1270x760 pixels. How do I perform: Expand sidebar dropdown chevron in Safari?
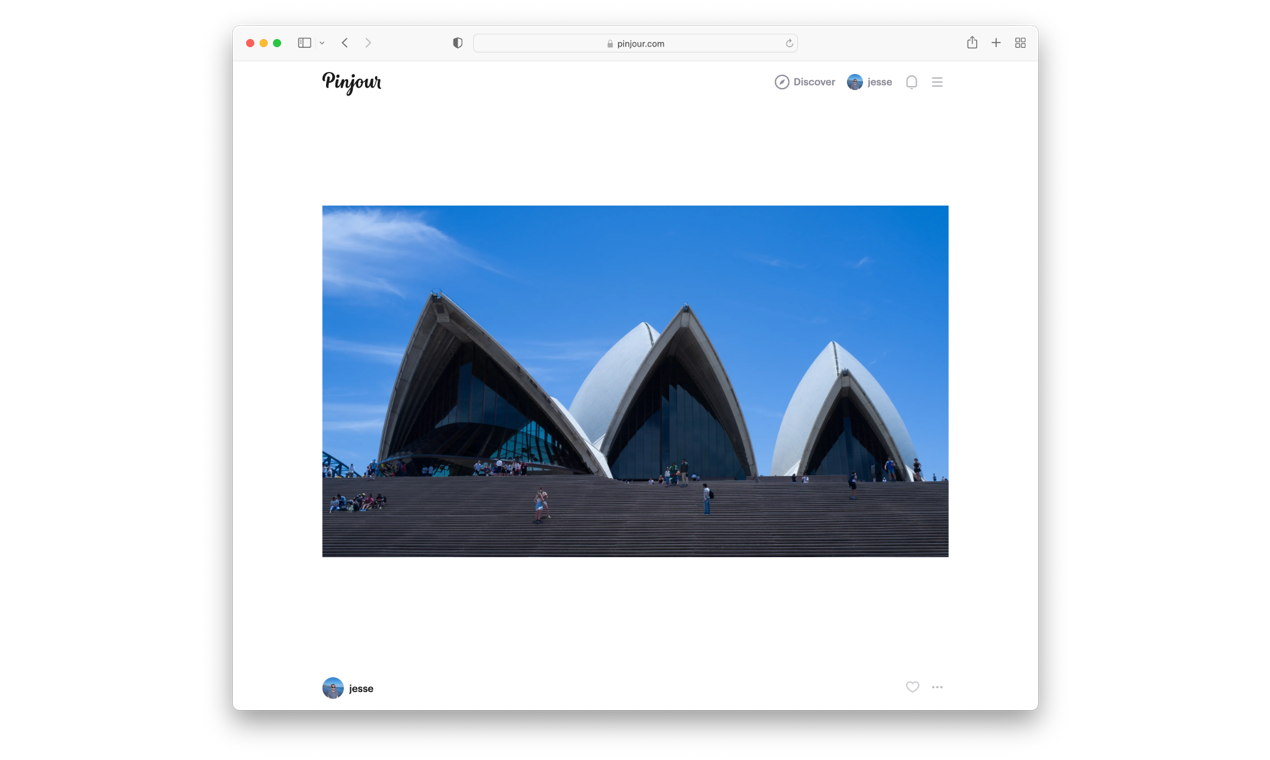pos(322,43)
